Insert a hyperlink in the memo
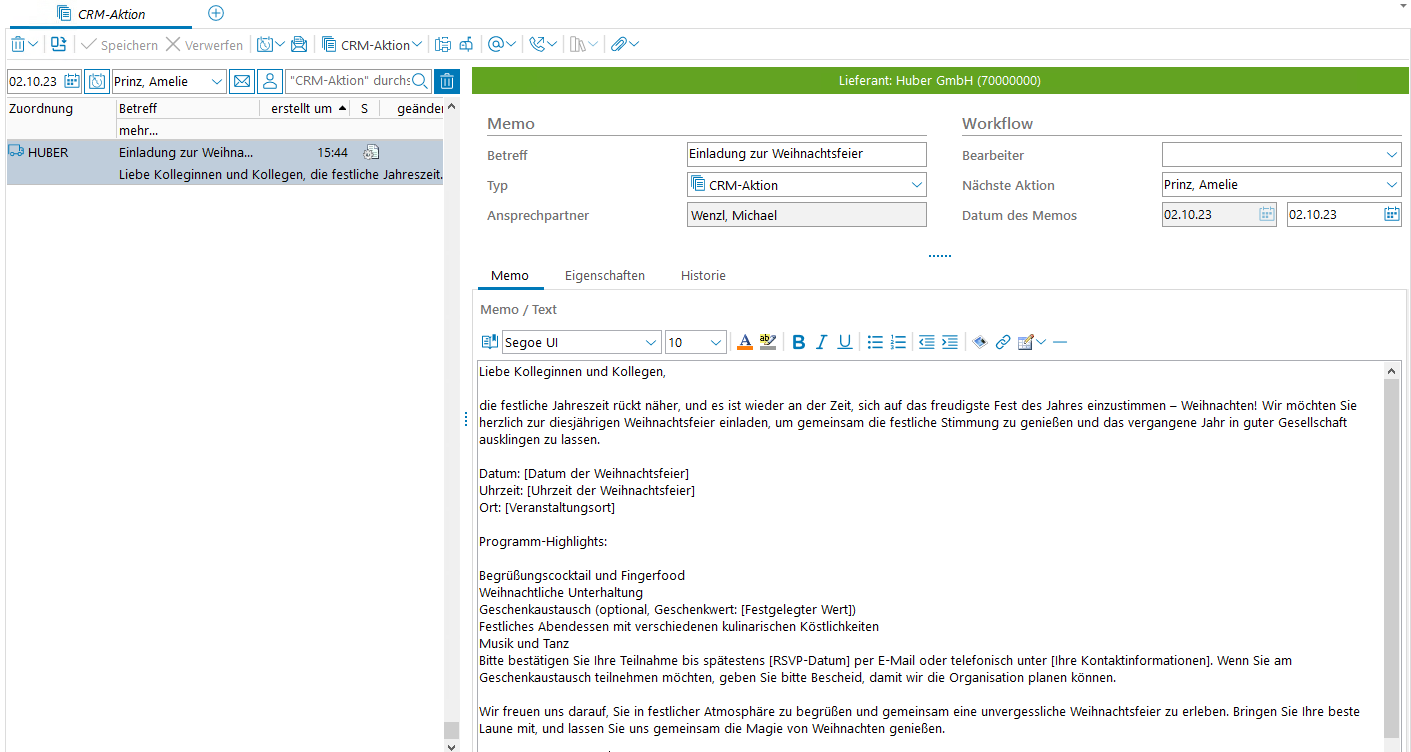Screen dimensions: 1411x752 (1002, 342)
